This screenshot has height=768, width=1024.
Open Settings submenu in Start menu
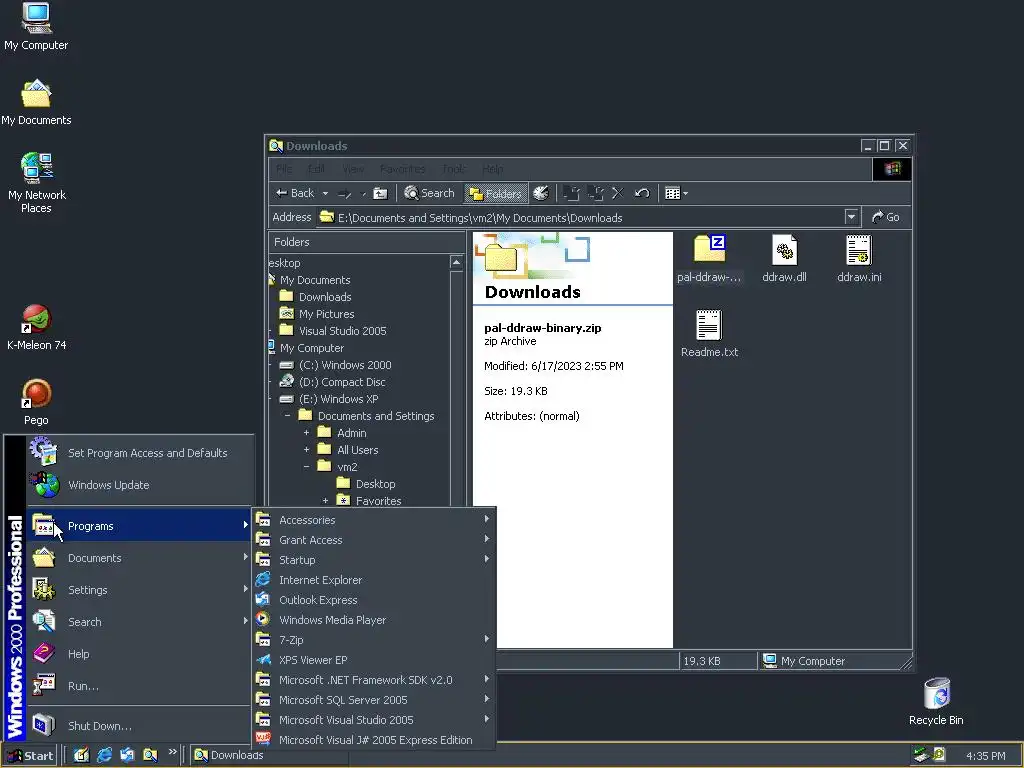coord(140,590)
